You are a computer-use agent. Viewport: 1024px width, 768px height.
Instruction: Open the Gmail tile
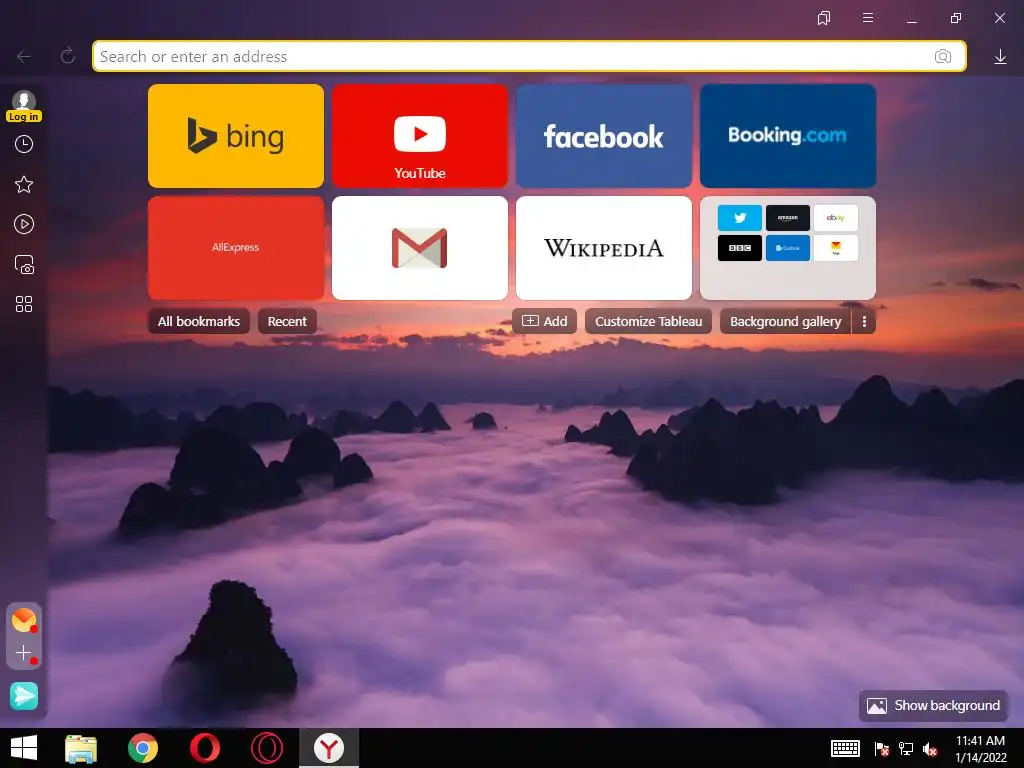420,248
